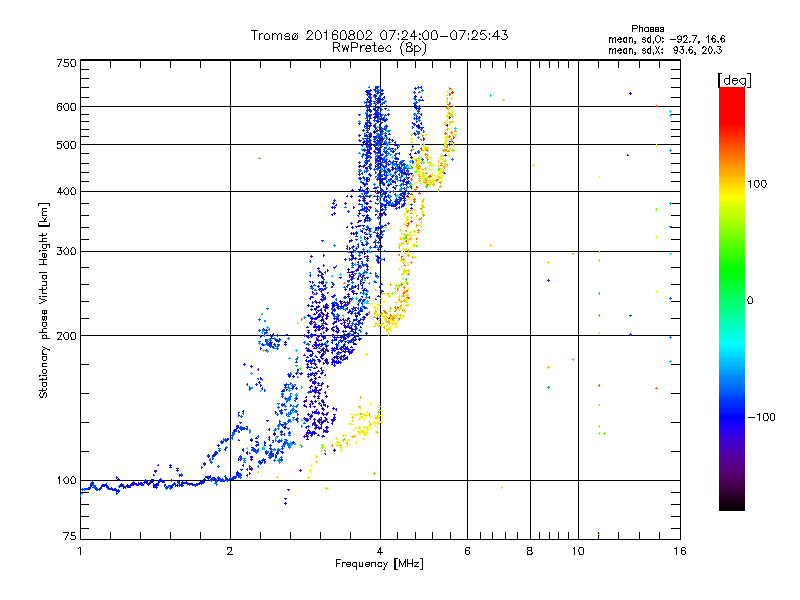Viewport: 800px width, 600px height.
Task: Click the yellow X-mode cluster near 130 km
Action: tap(363, 423)
